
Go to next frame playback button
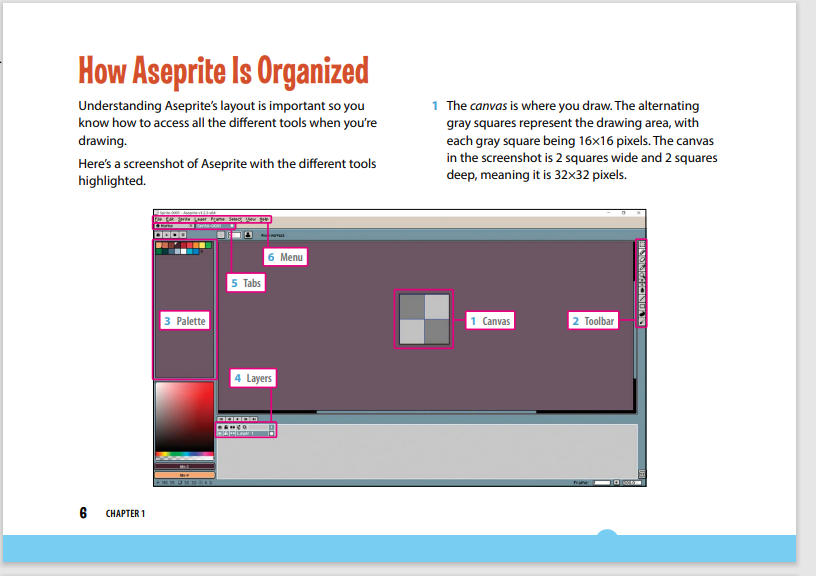246,419
